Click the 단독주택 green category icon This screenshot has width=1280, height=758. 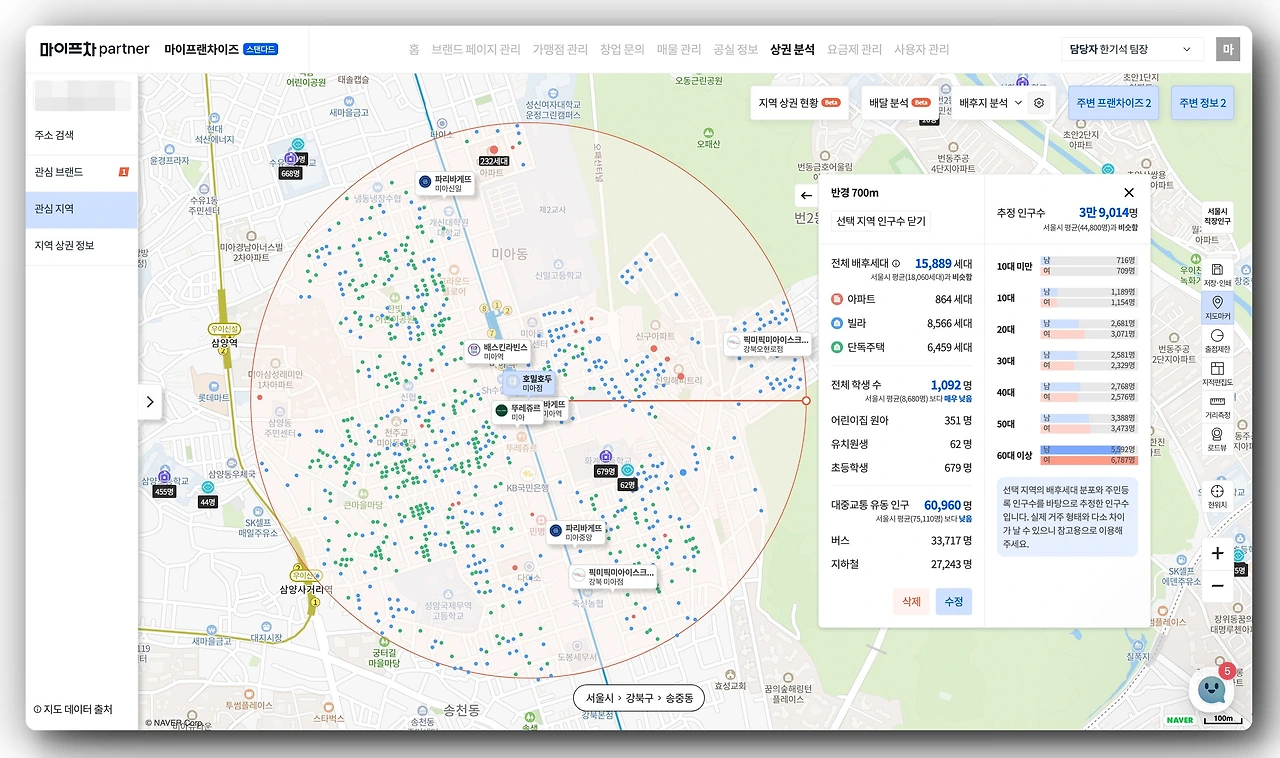[837, 347]
